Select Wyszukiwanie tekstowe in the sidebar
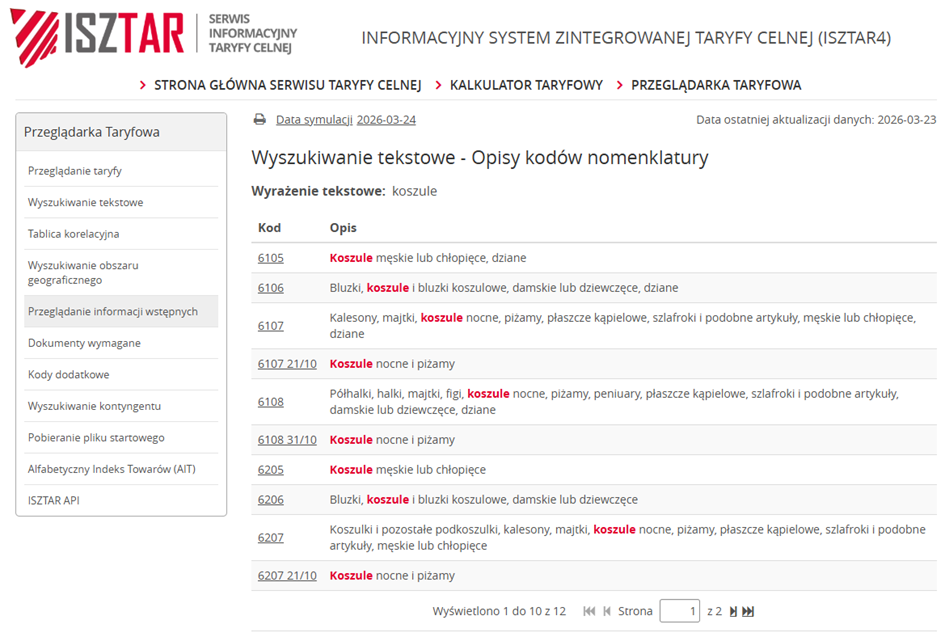The height and width of the screenshot is (637, 945). point(86,202)
